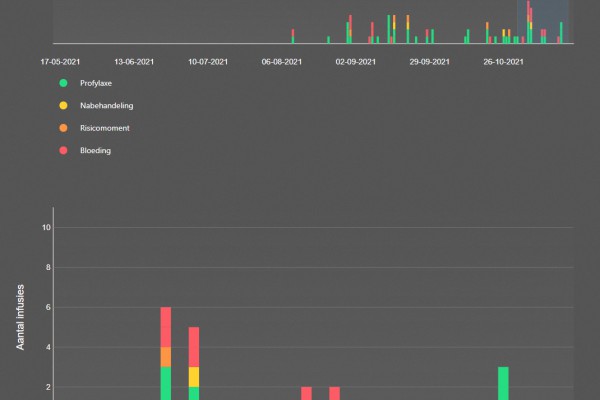Hide the Risicomoment series via its label
The height and width of the screenshot is (400, 600).
pyautogui.click(x=105, y=128)
